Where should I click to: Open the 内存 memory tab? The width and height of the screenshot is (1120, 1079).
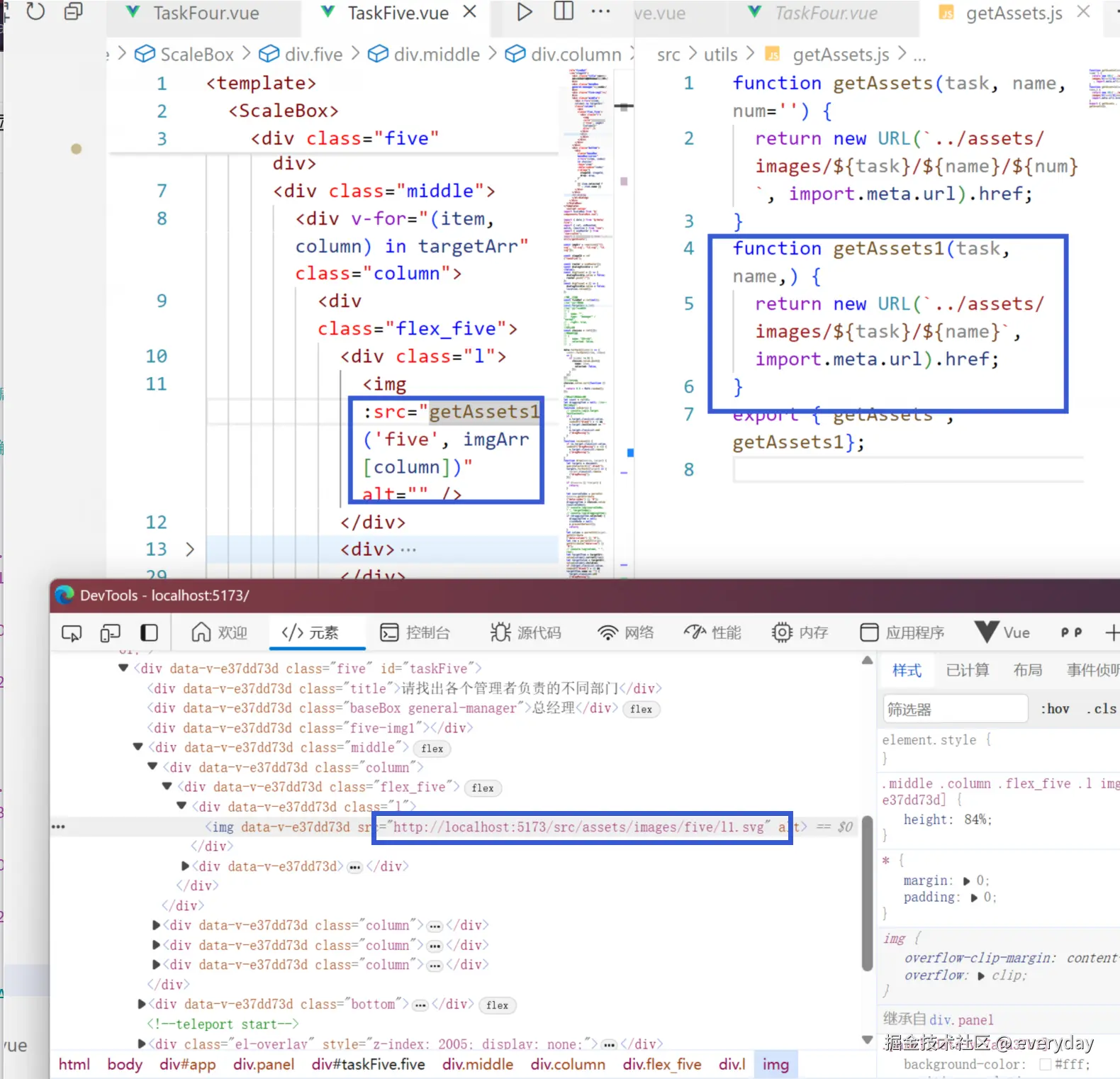tap(800, 632)
